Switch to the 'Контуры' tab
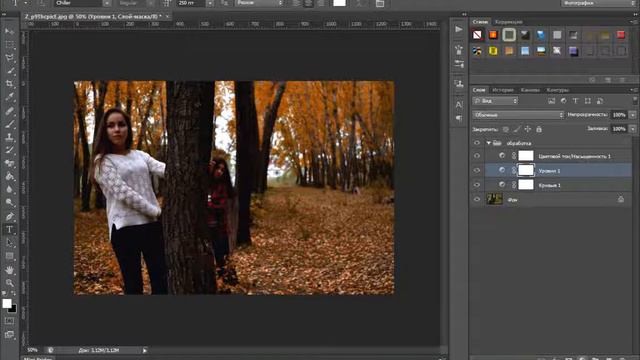Viewport: 640px width, 360px height. [x=557, y=90]
